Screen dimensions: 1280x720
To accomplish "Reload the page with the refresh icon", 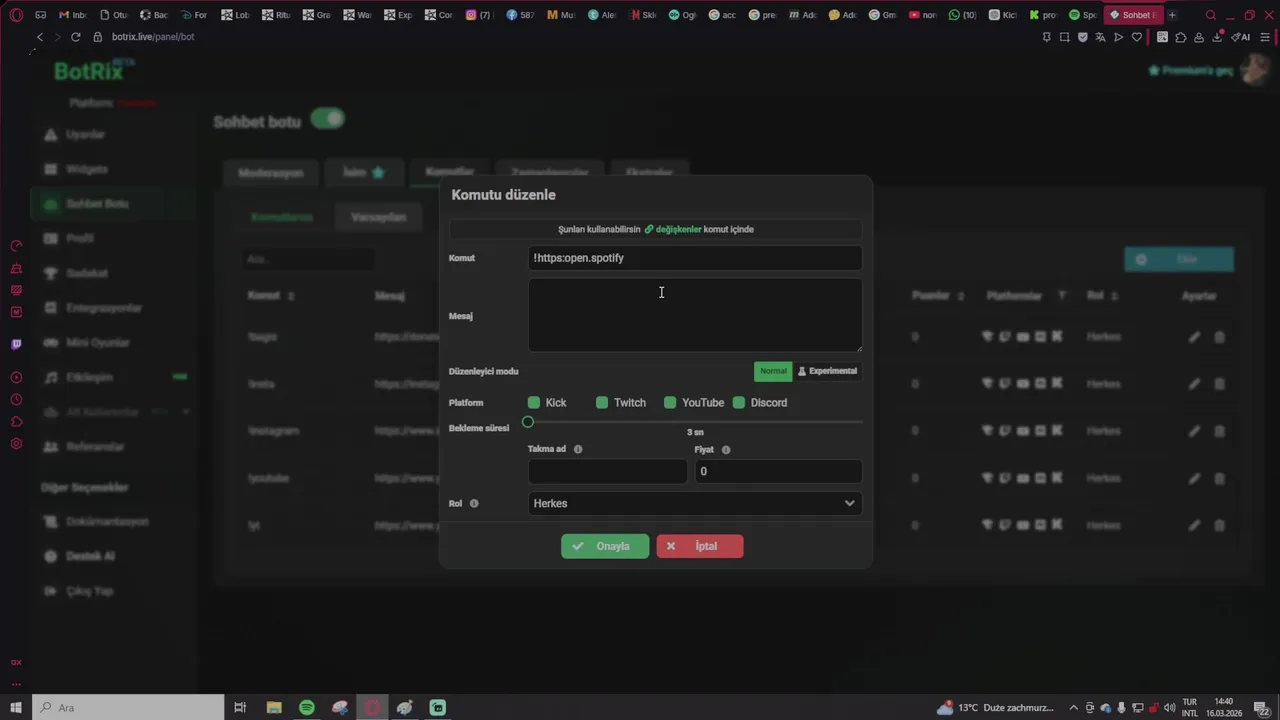I will click(75, 37).
